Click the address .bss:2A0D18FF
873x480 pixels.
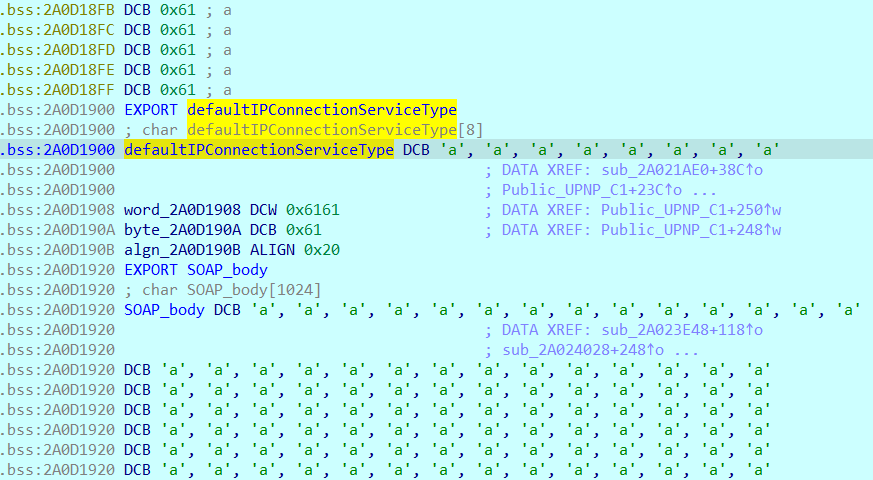click(58, 90)
